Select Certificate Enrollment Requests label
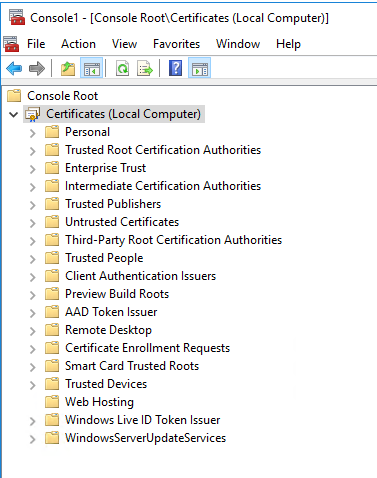Screen dimensions: 377x478 pos(148,348)
